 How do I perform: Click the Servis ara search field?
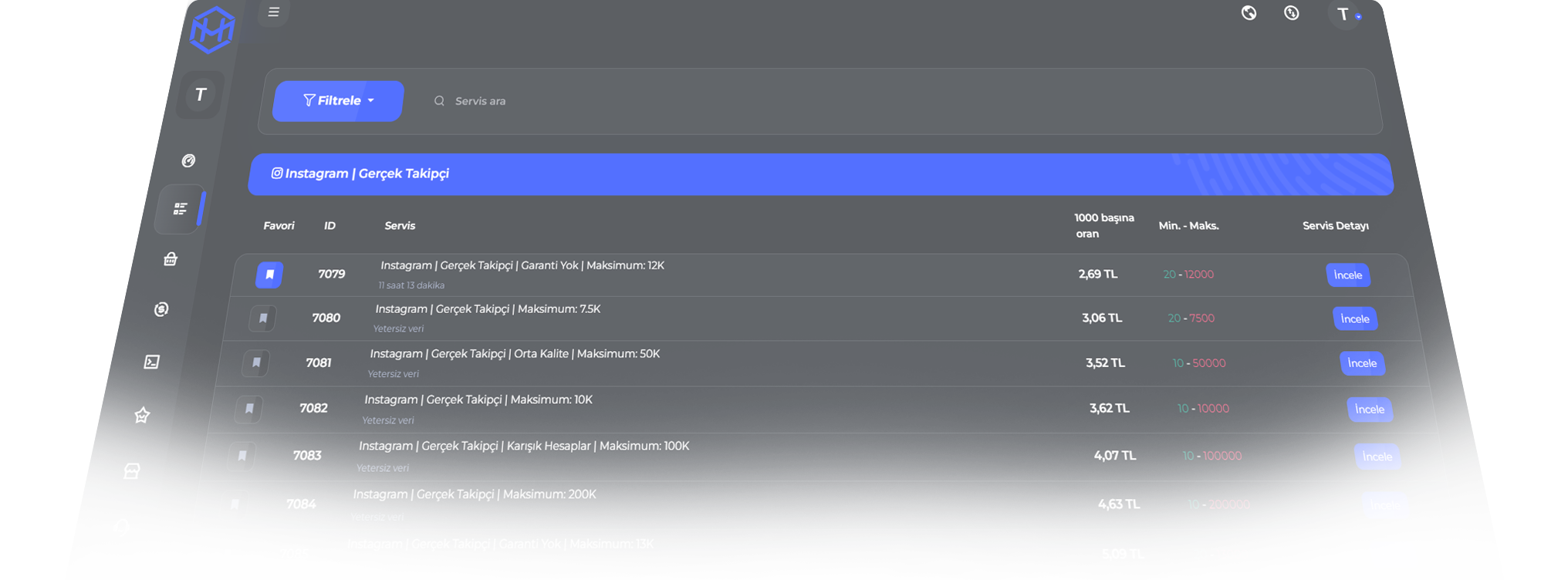pyautogui.click(x=895, y=101)
